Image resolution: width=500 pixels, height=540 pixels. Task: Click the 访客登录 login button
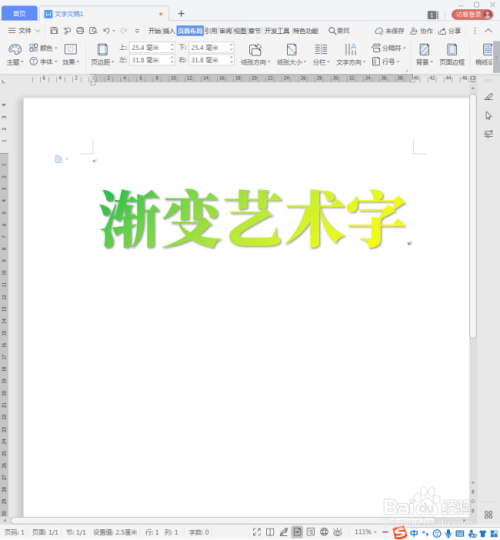click(x=472, y=14)
